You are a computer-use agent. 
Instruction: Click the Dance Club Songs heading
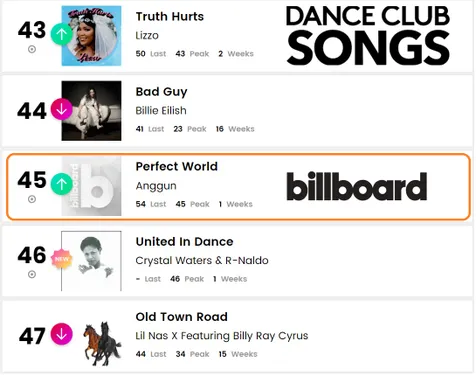tap(368, 35)
